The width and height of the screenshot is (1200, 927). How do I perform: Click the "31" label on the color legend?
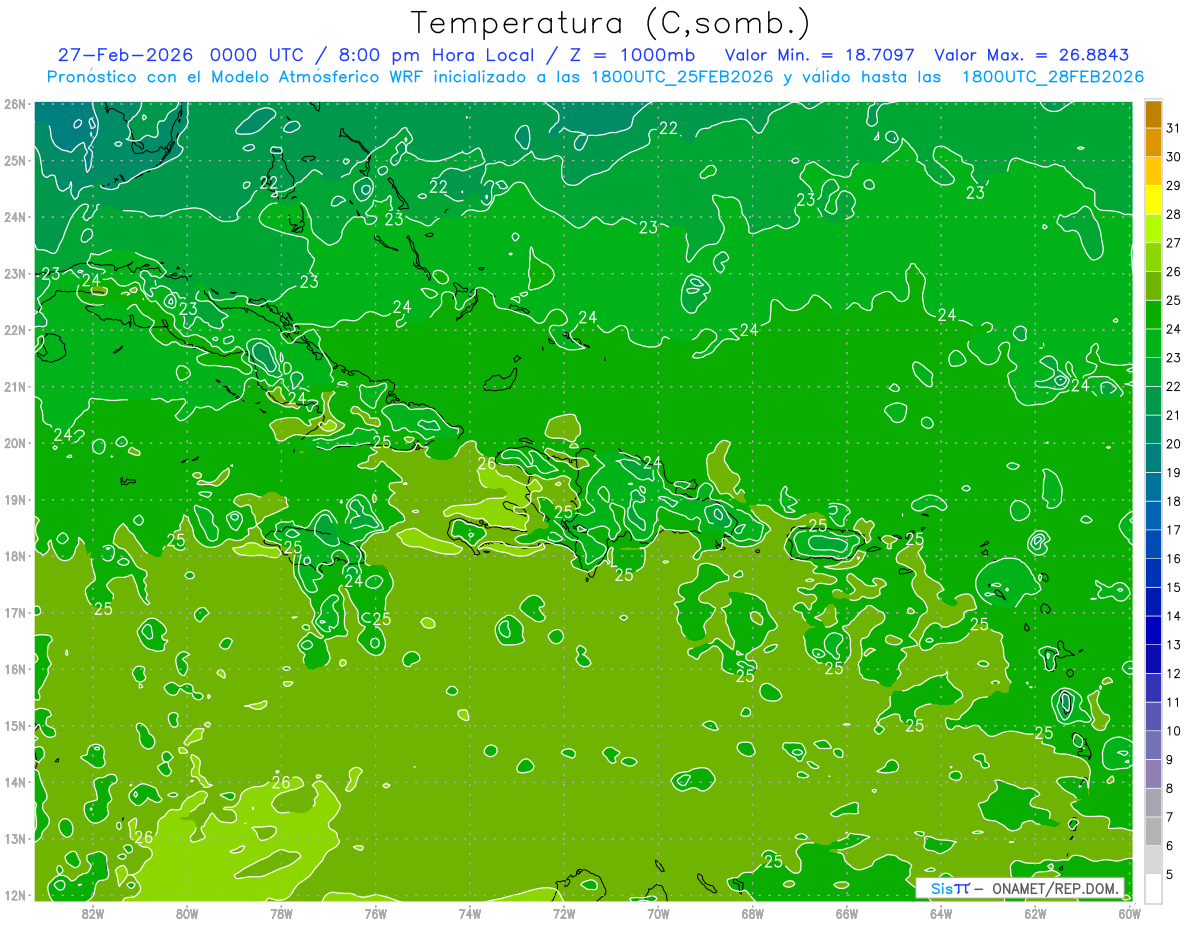pos(1173,127)
